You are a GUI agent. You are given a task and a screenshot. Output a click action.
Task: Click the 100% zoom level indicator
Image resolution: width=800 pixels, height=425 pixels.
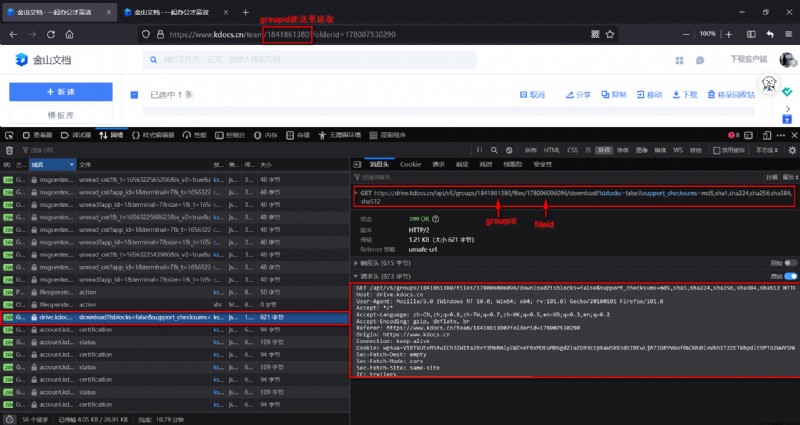click(x=708, y=34)
